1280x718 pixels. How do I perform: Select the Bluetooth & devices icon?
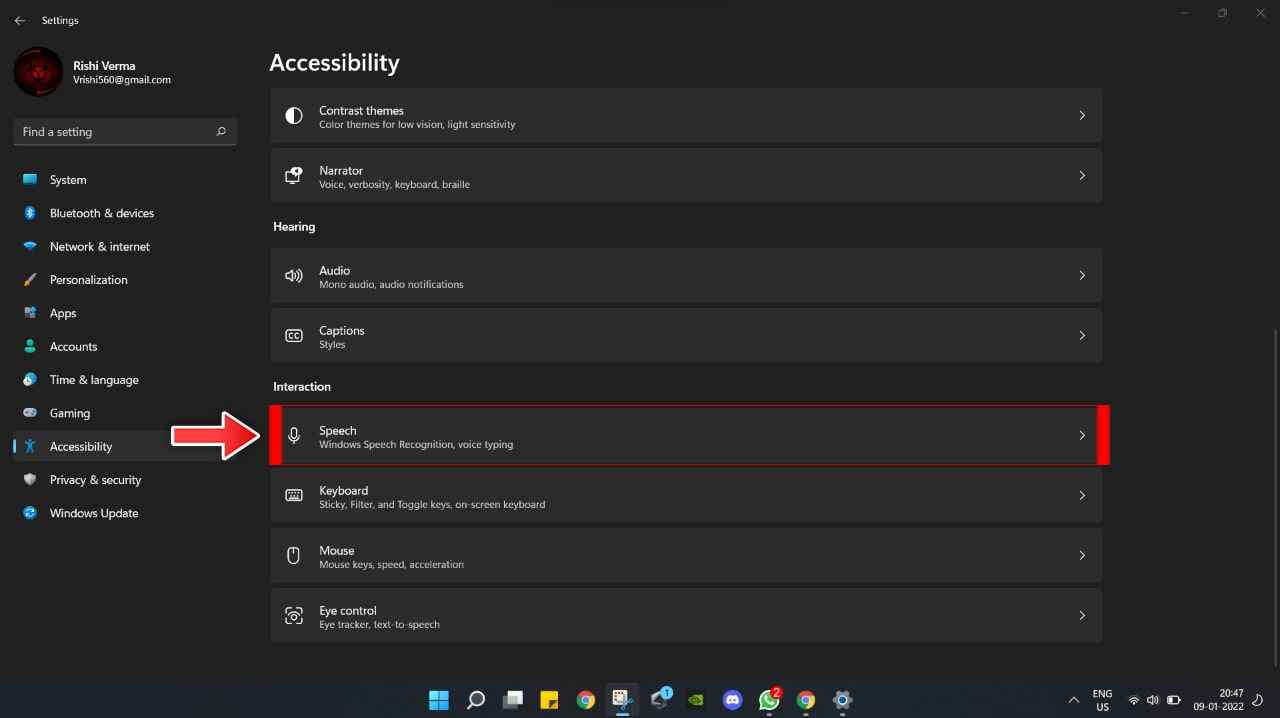click(30, 213)
